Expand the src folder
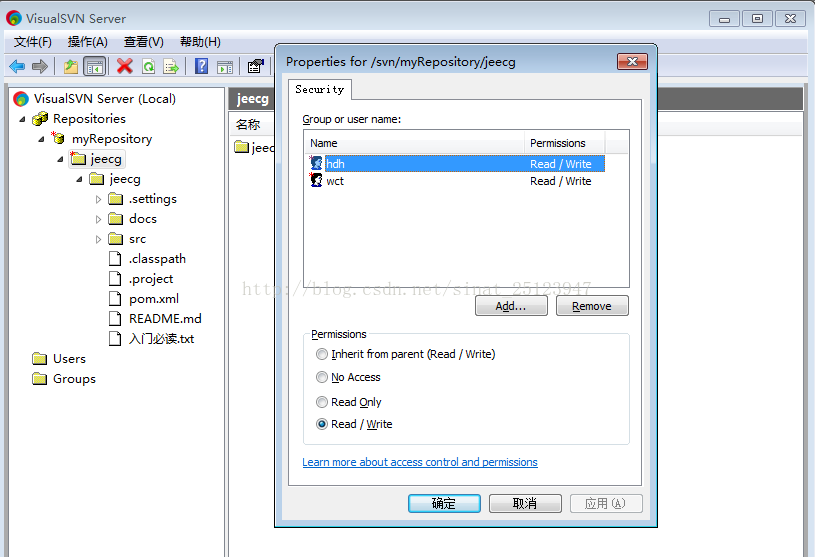This screenshot has width=815, height=557. click(x=98, y=239)
